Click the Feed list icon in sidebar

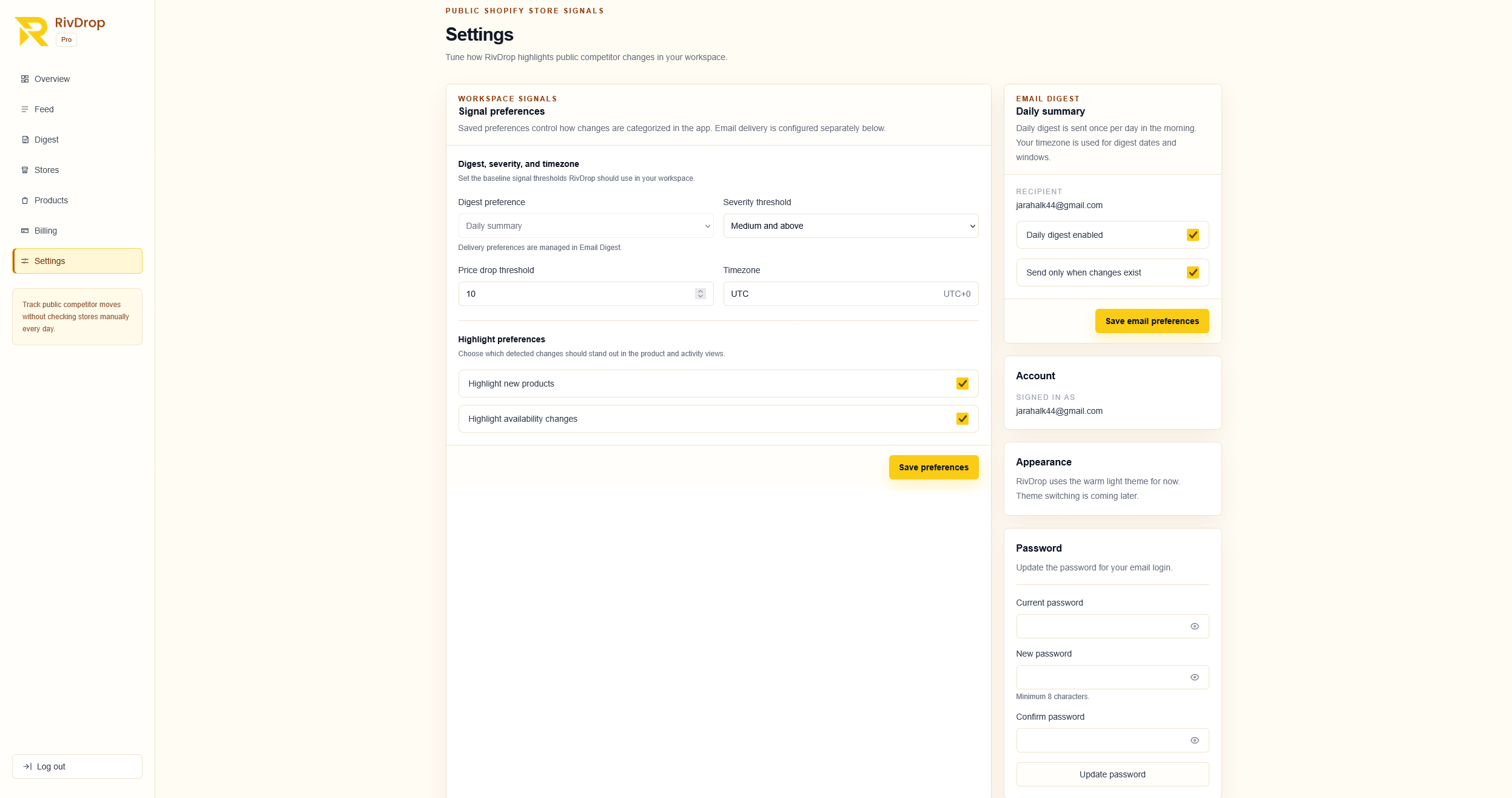tap(25, 109)
